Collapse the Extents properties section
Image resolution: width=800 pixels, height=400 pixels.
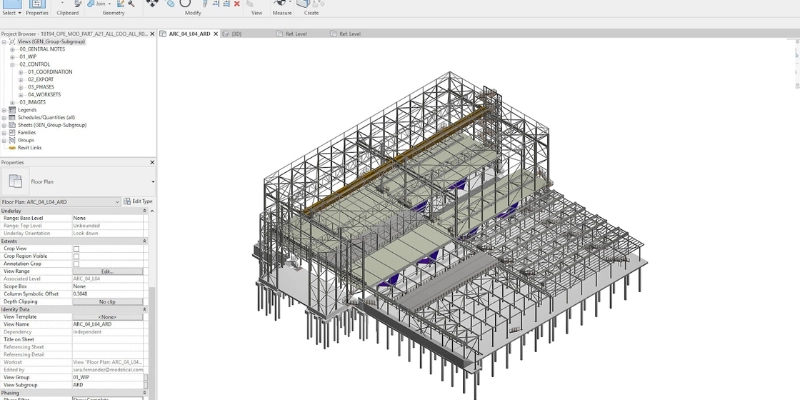(144, 241)
